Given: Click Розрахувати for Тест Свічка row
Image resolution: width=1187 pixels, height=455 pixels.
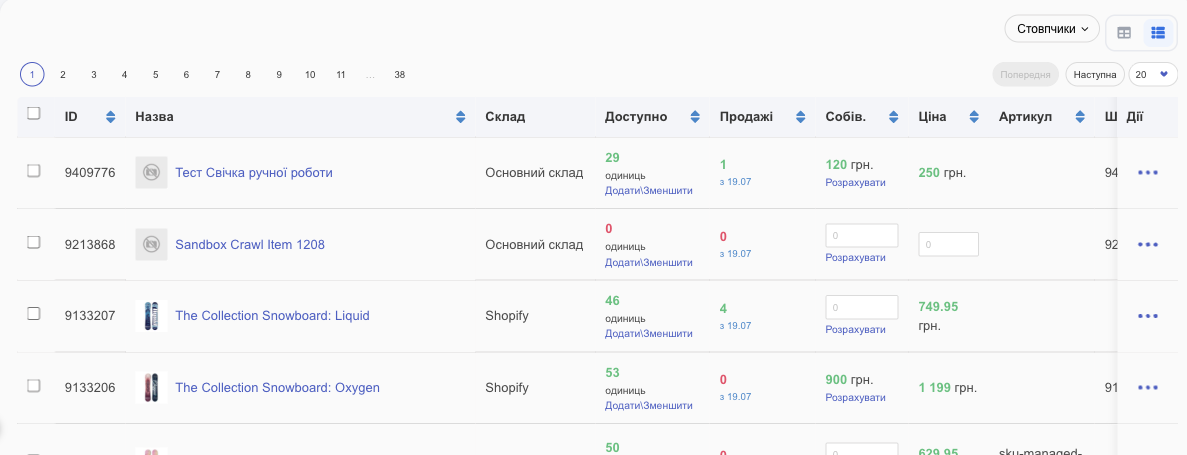Looking at the screenshot, I should (855, 182).
